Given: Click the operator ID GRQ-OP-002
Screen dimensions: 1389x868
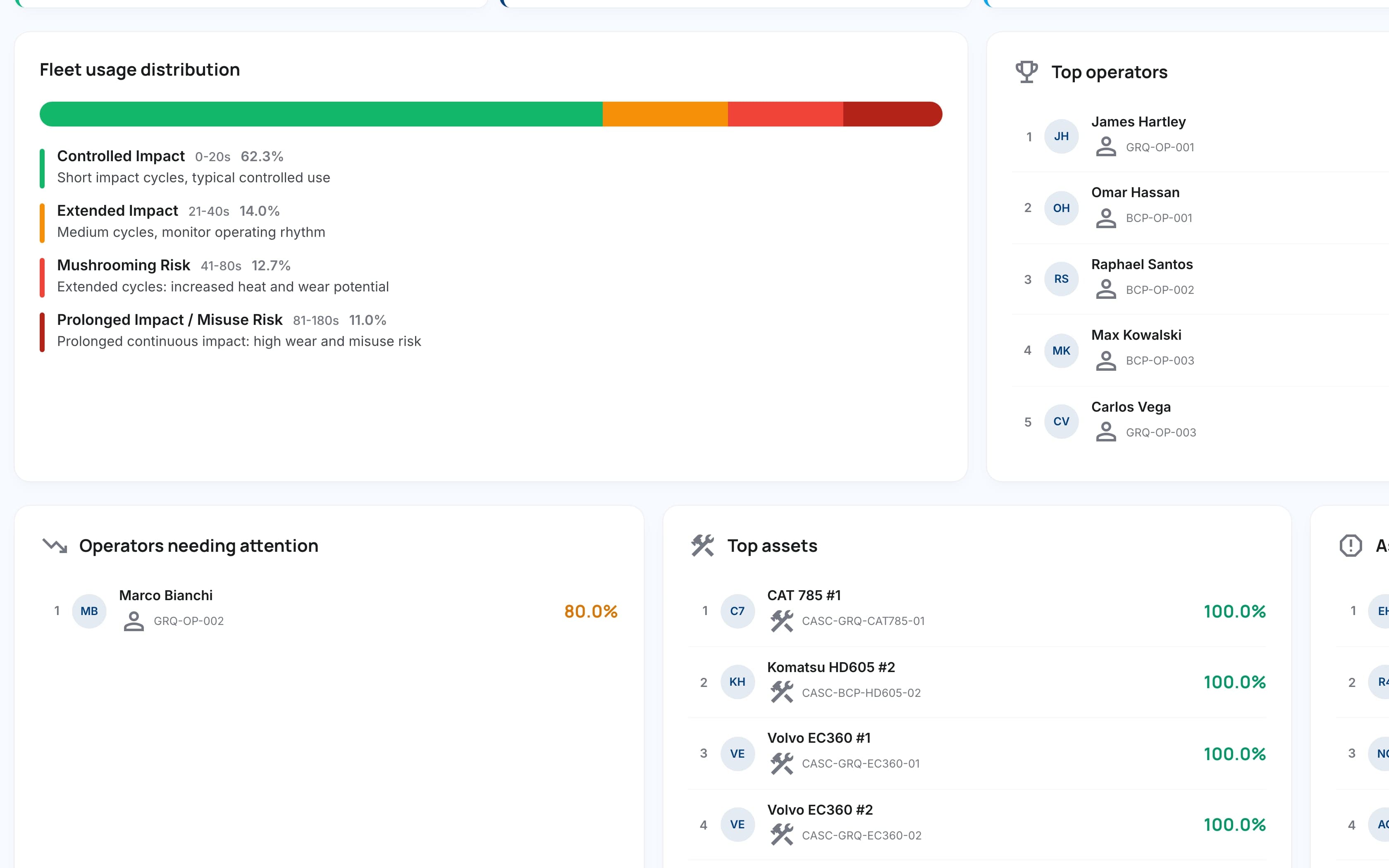Looking at the screenshot, I should coord(188,621).
